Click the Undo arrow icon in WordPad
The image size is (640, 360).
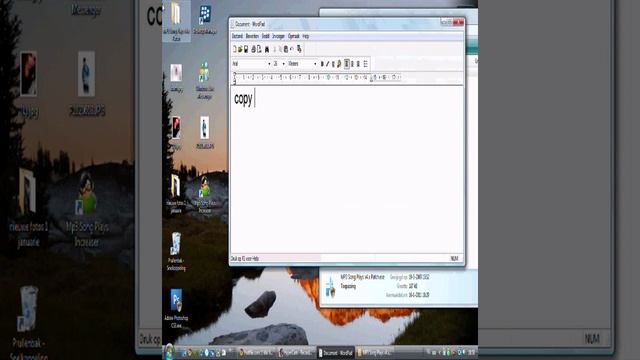pos(291,49)
